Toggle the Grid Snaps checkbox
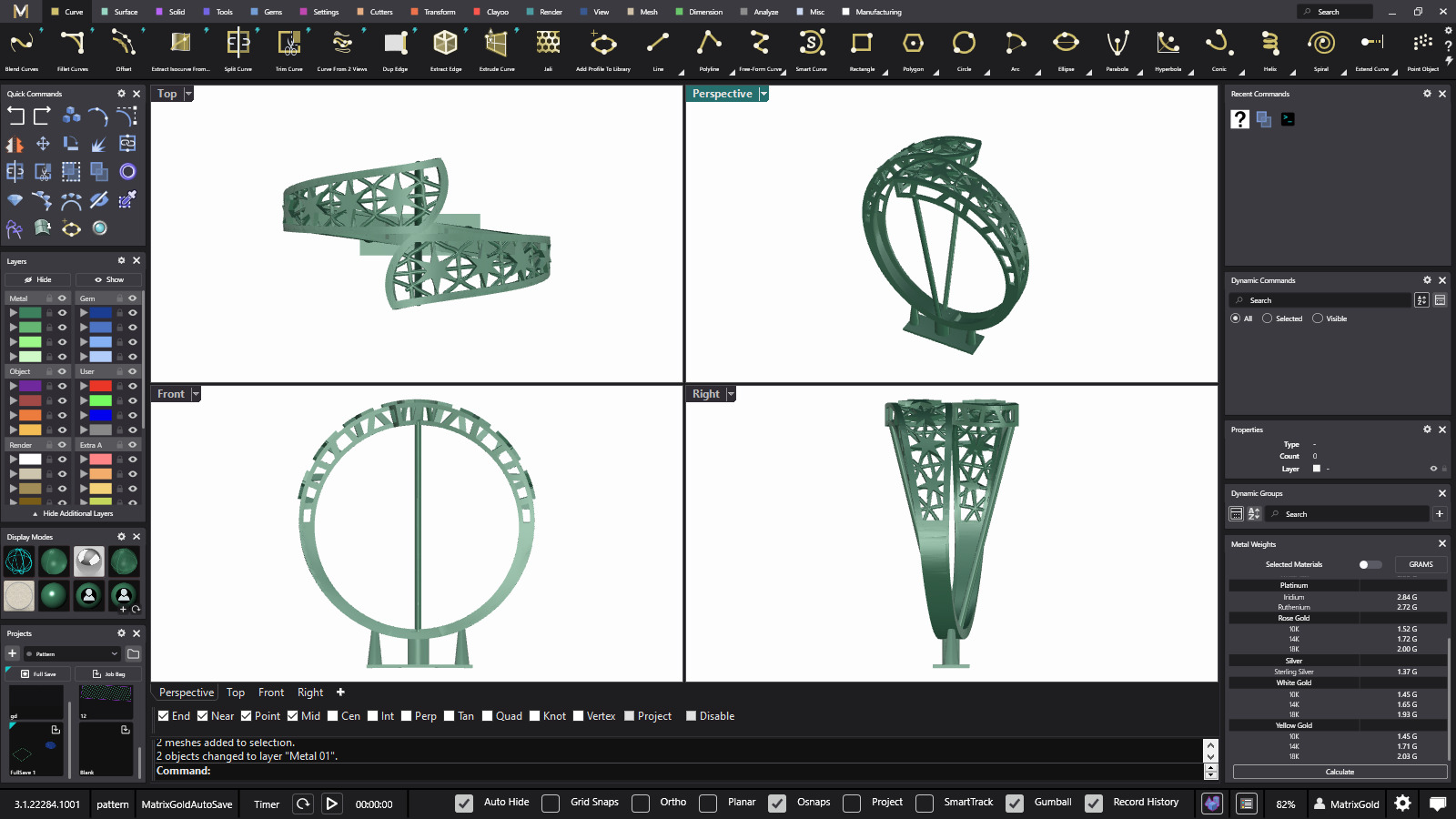Viewport: 1456px width, 819px height. [x=551, y=803]
